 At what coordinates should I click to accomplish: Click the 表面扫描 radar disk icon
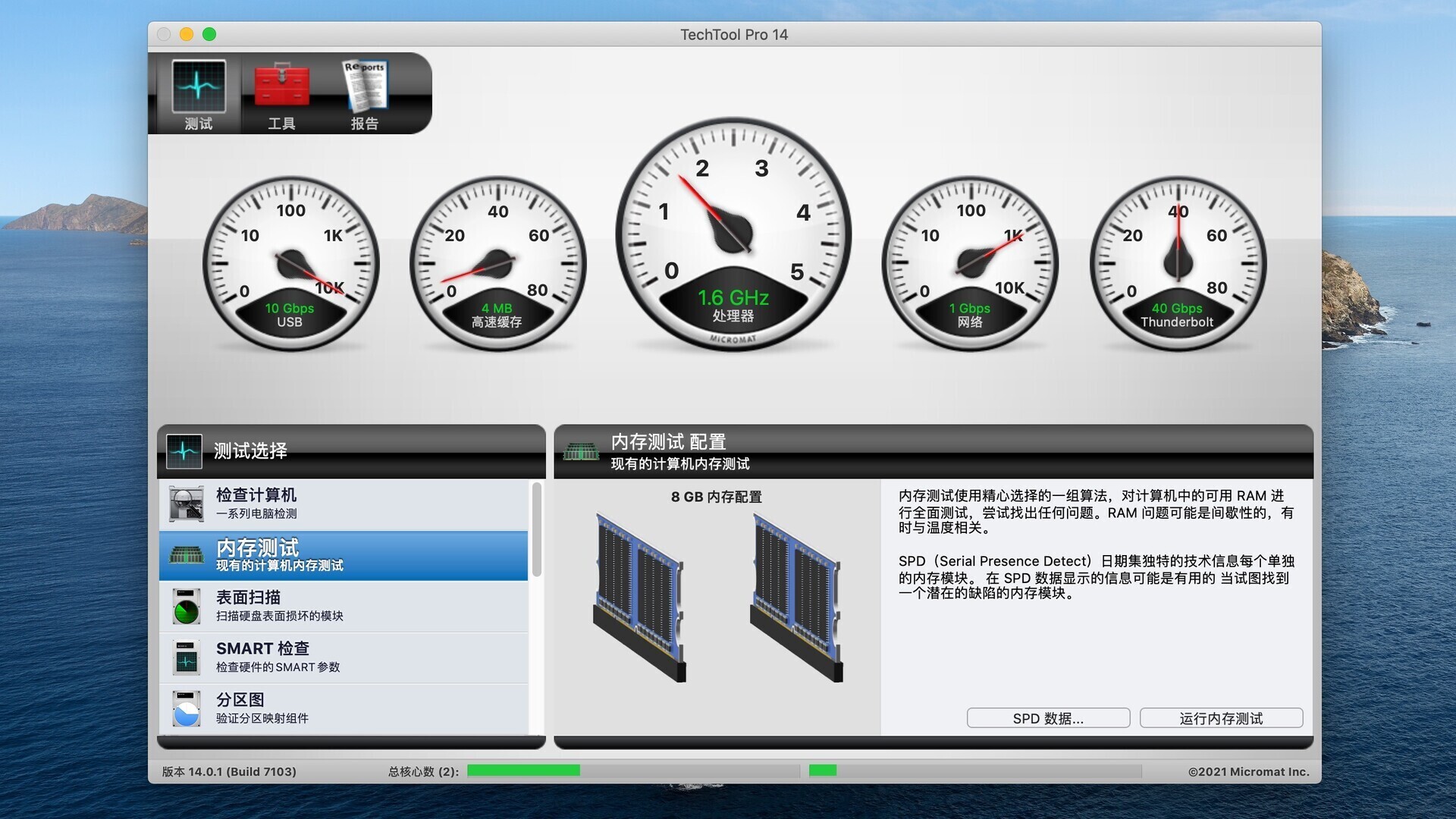[x=186, y=606]
